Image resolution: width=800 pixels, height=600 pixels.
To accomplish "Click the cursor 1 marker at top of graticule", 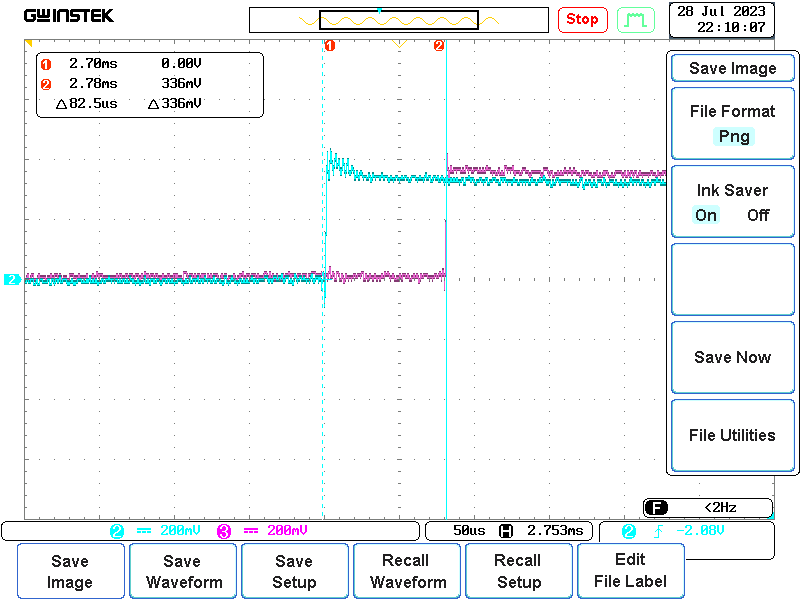I will coord(330,46).
